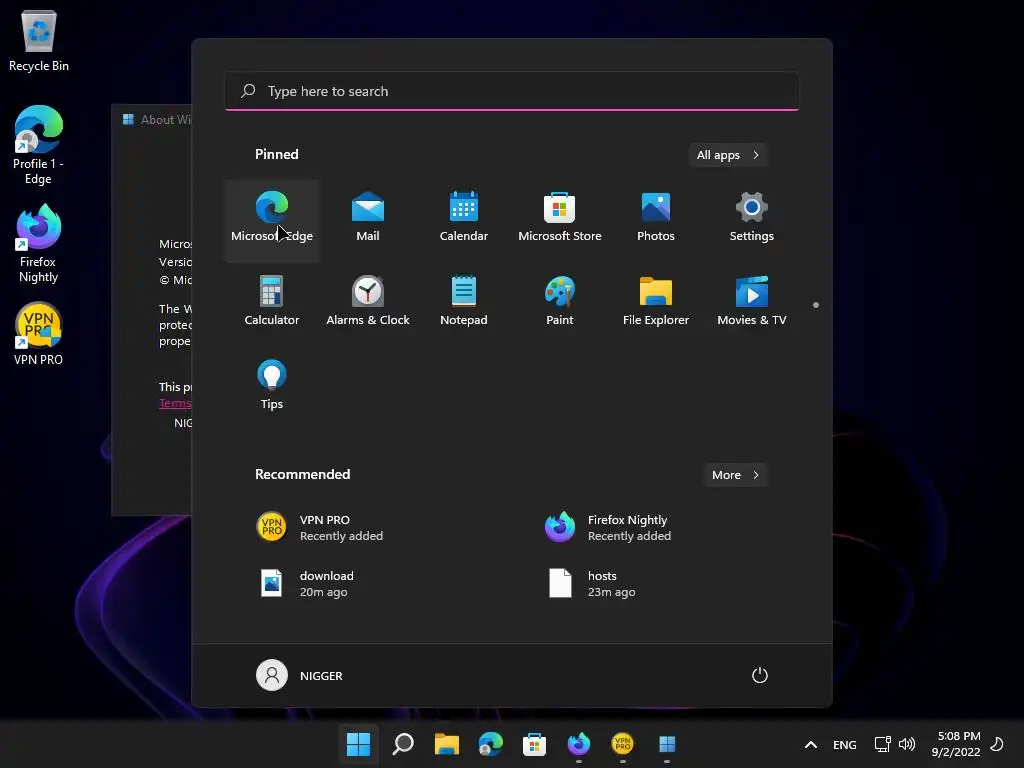Select the Firefox Nightly desktop shortcut

click(39, 243)
